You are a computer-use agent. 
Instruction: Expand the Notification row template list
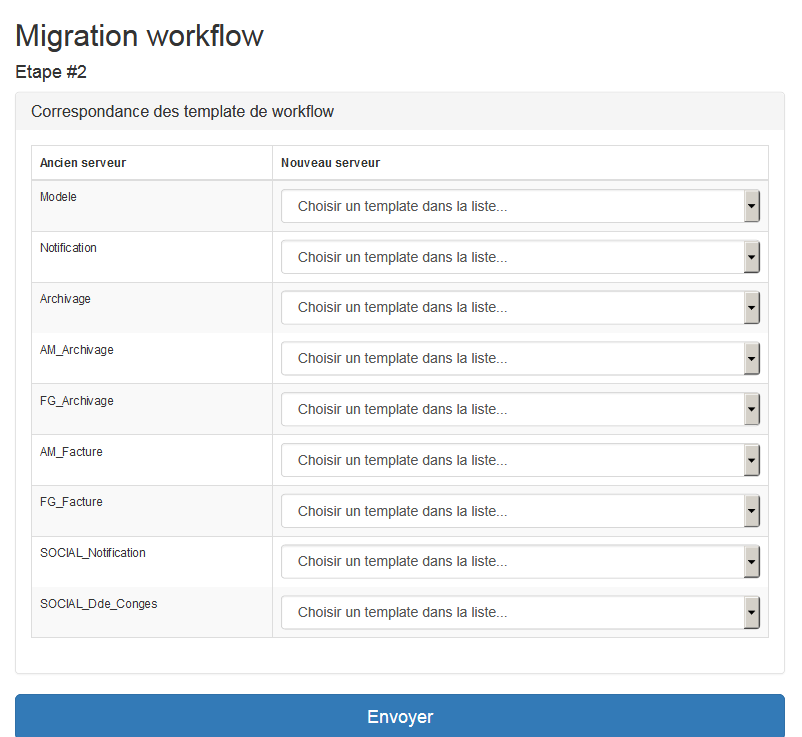pos(520,257)
